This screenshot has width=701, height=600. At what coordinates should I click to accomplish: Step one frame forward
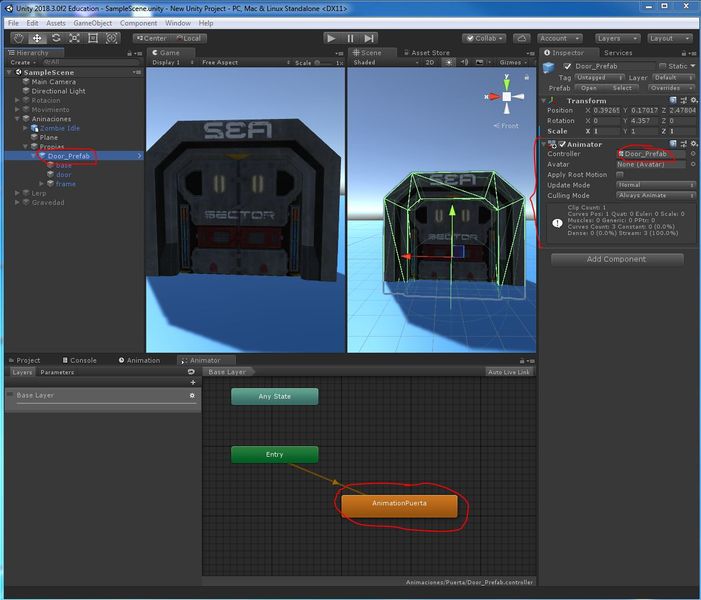[369, 38]
